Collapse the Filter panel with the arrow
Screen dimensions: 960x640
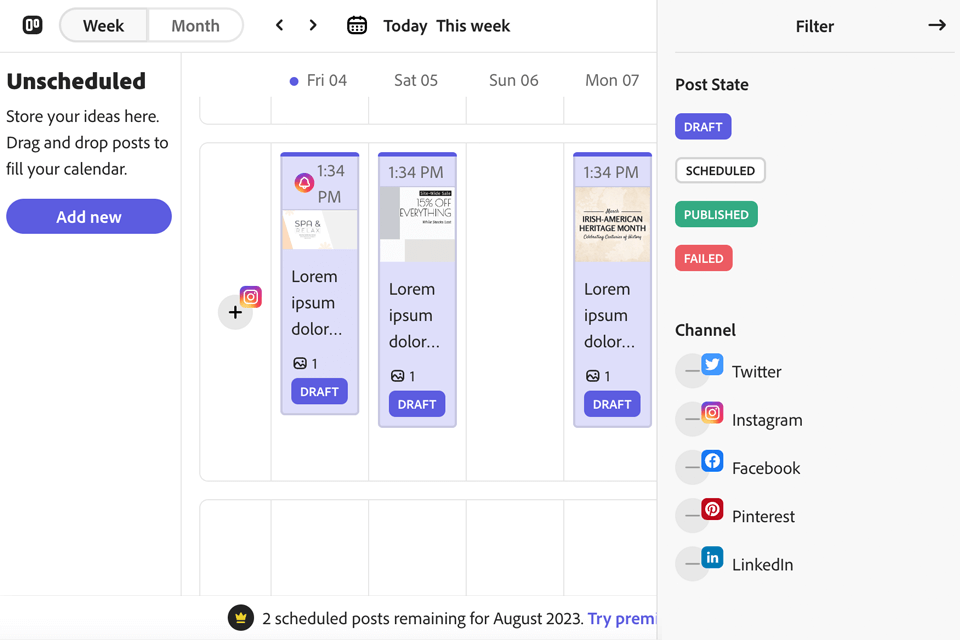(936, 25)
